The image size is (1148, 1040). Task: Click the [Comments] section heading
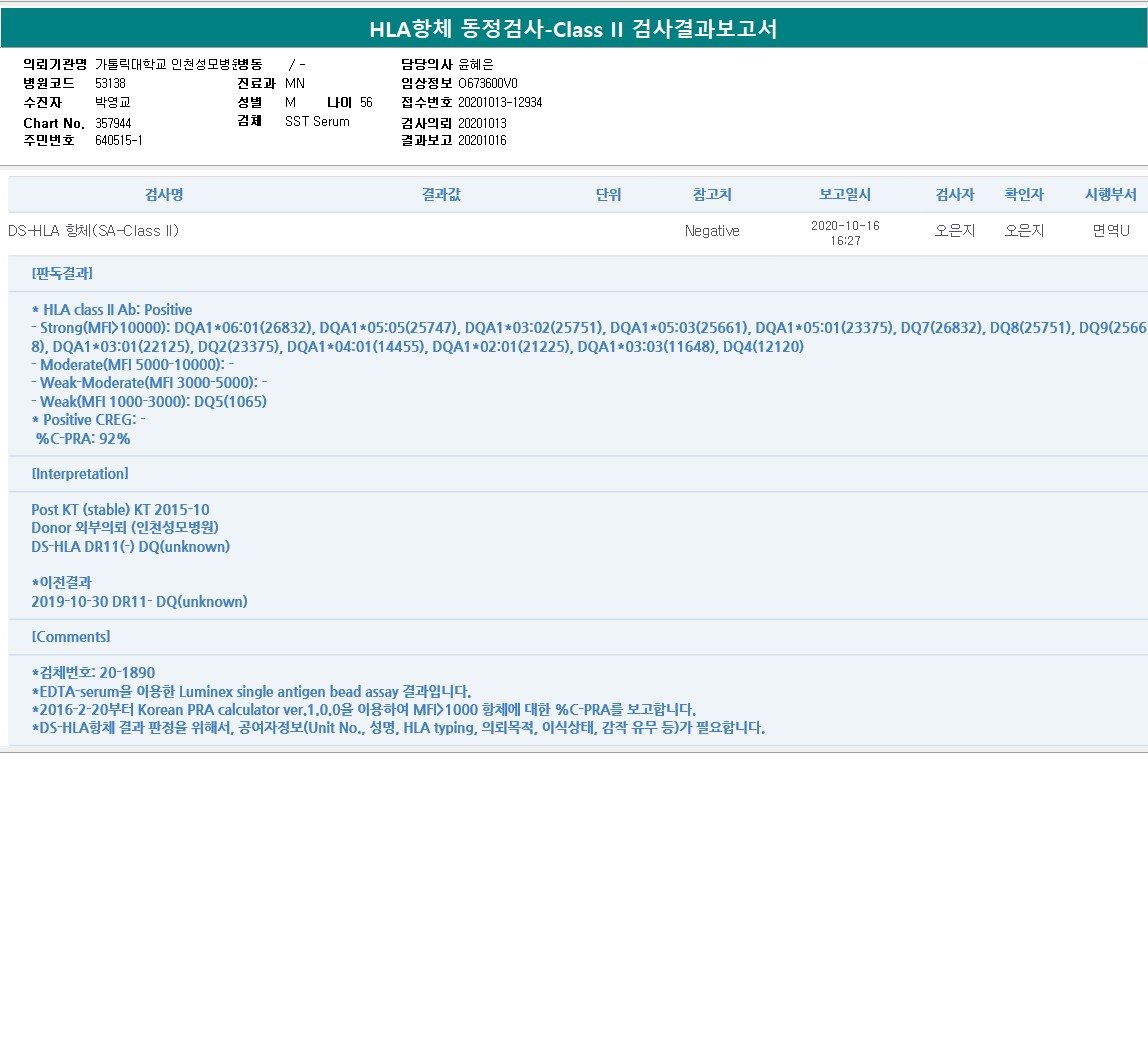[71, 636]
